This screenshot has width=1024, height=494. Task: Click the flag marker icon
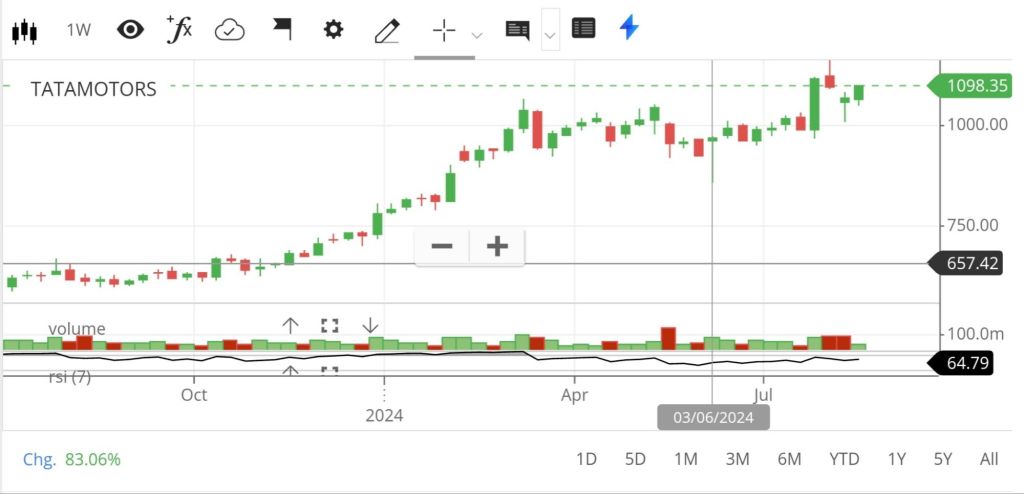pos(281,29)
